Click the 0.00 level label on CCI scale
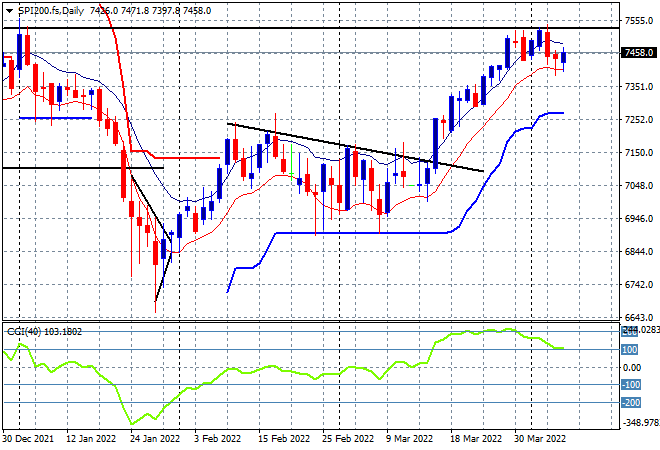This screenshot has height=450, width=660. click(632, 368)
